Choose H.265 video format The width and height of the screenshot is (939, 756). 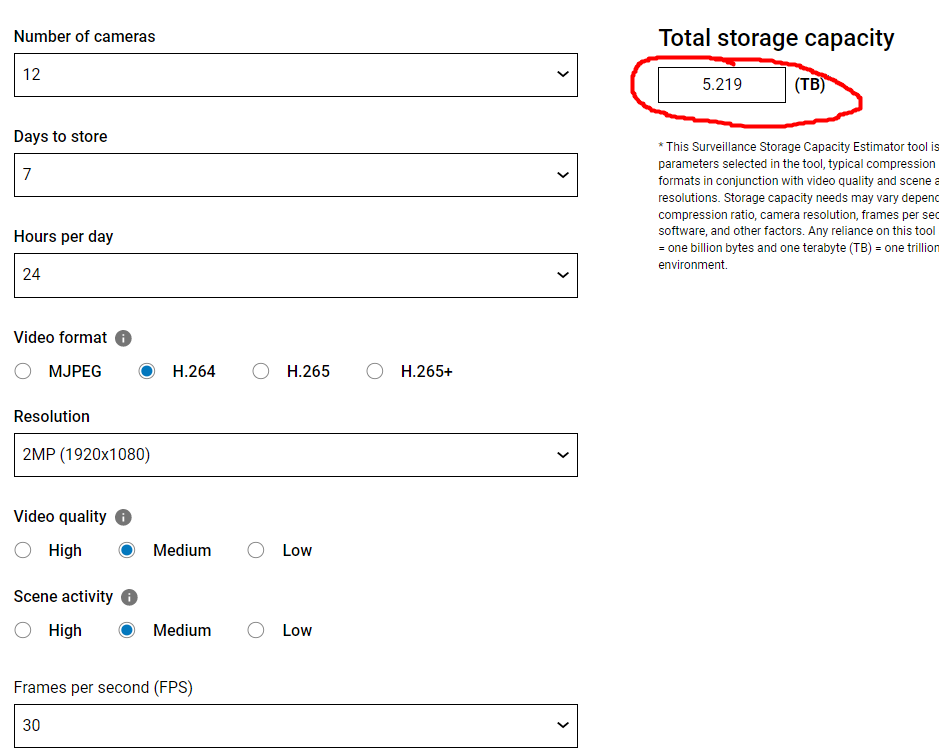(261, 371)
